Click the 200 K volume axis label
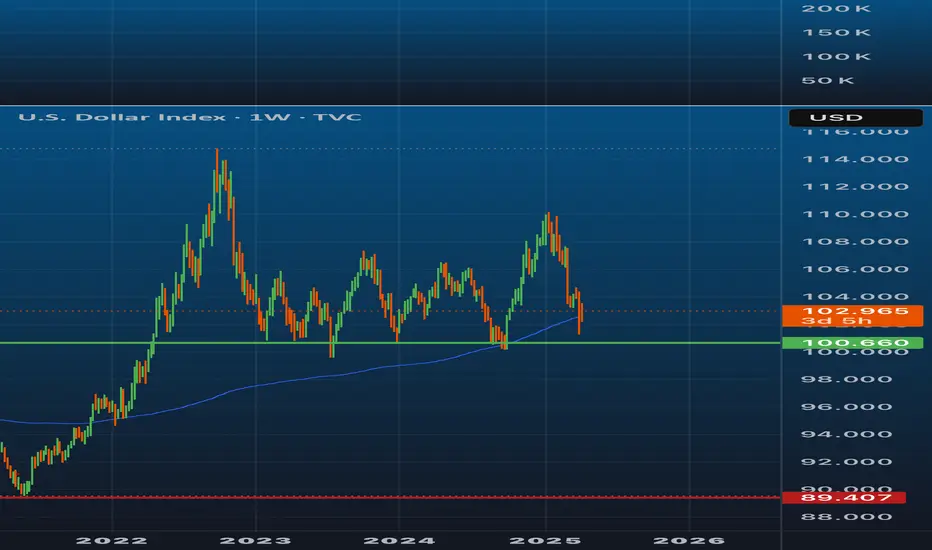932x550 pixels. click(836, 8)
